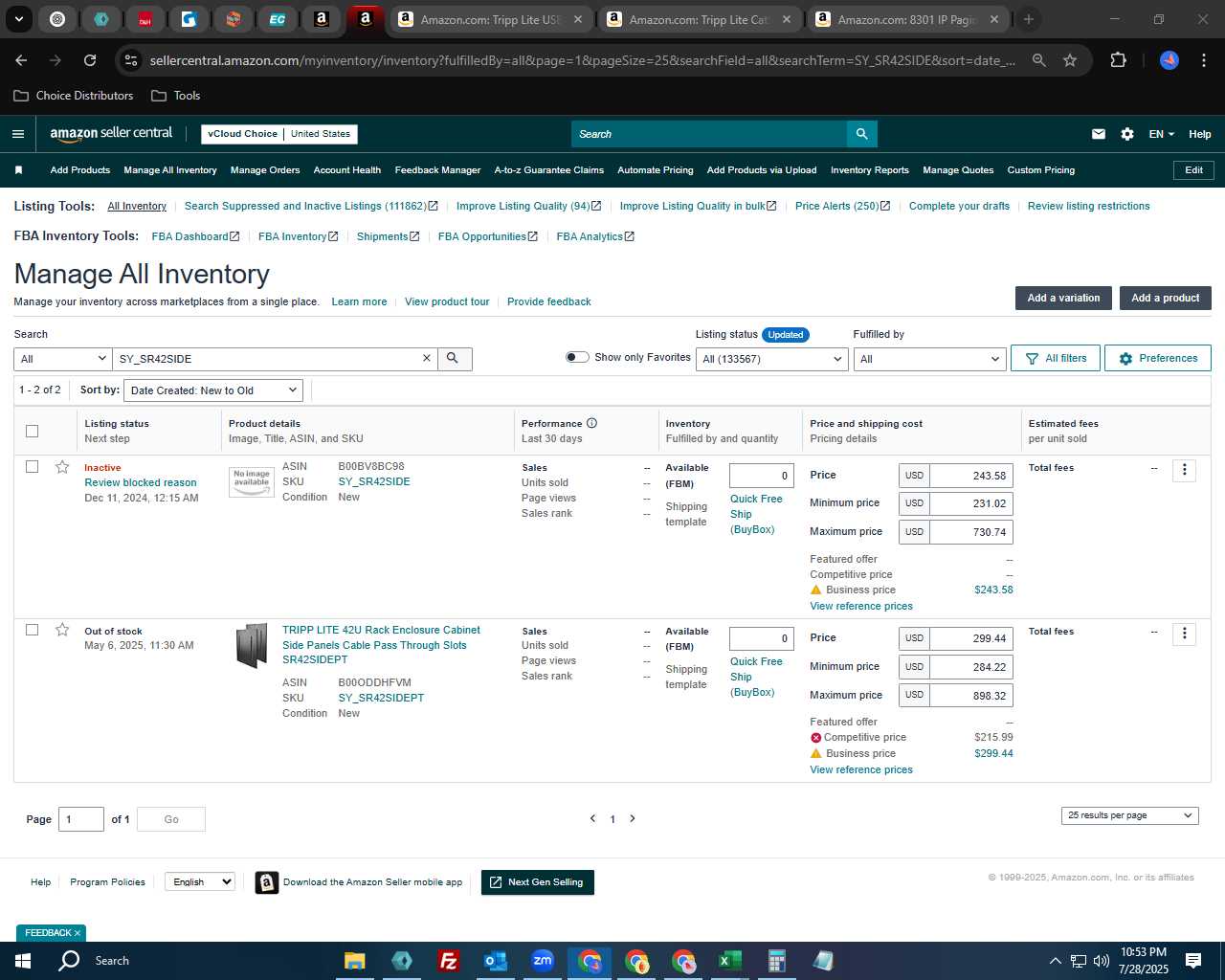Image resolution: width=1225 pixels, height=980 pixels.
Task: Check the select-all listings checkbox
Action: [x=32, y=431]
